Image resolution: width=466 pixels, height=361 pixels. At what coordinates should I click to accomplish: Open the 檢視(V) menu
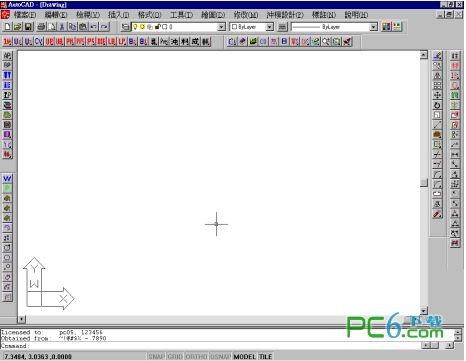[x=88, y=15]
